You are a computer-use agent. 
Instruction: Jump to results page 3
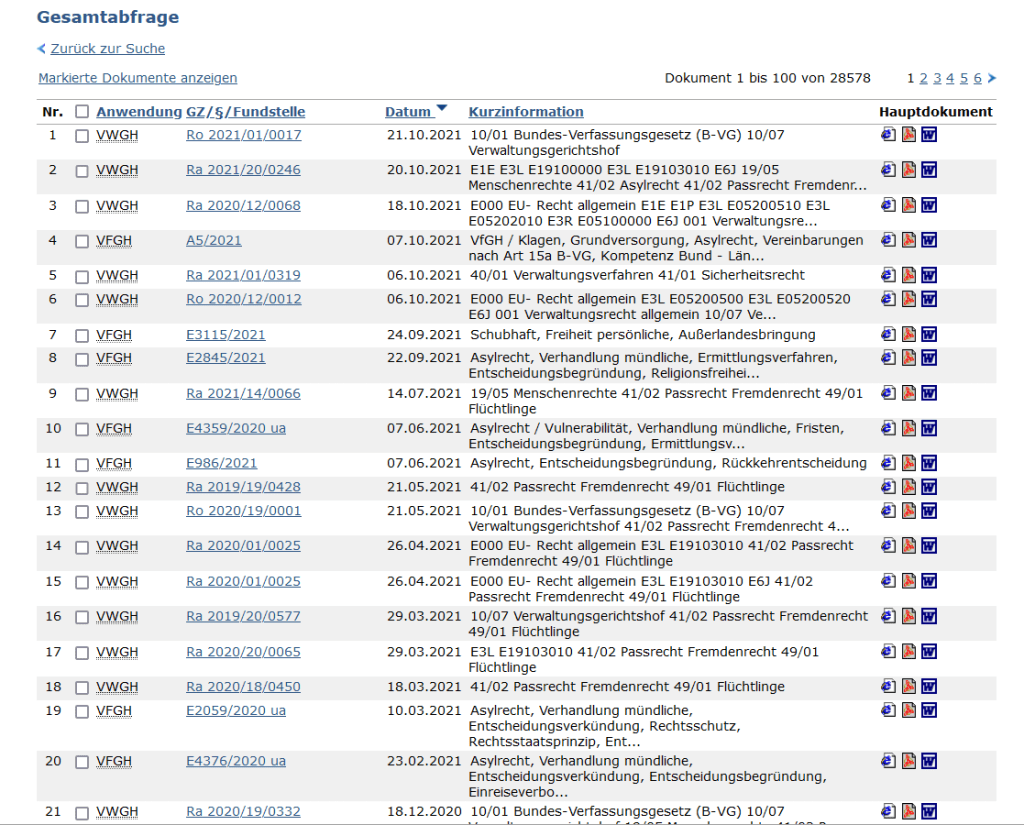click(x=938, y=78)
